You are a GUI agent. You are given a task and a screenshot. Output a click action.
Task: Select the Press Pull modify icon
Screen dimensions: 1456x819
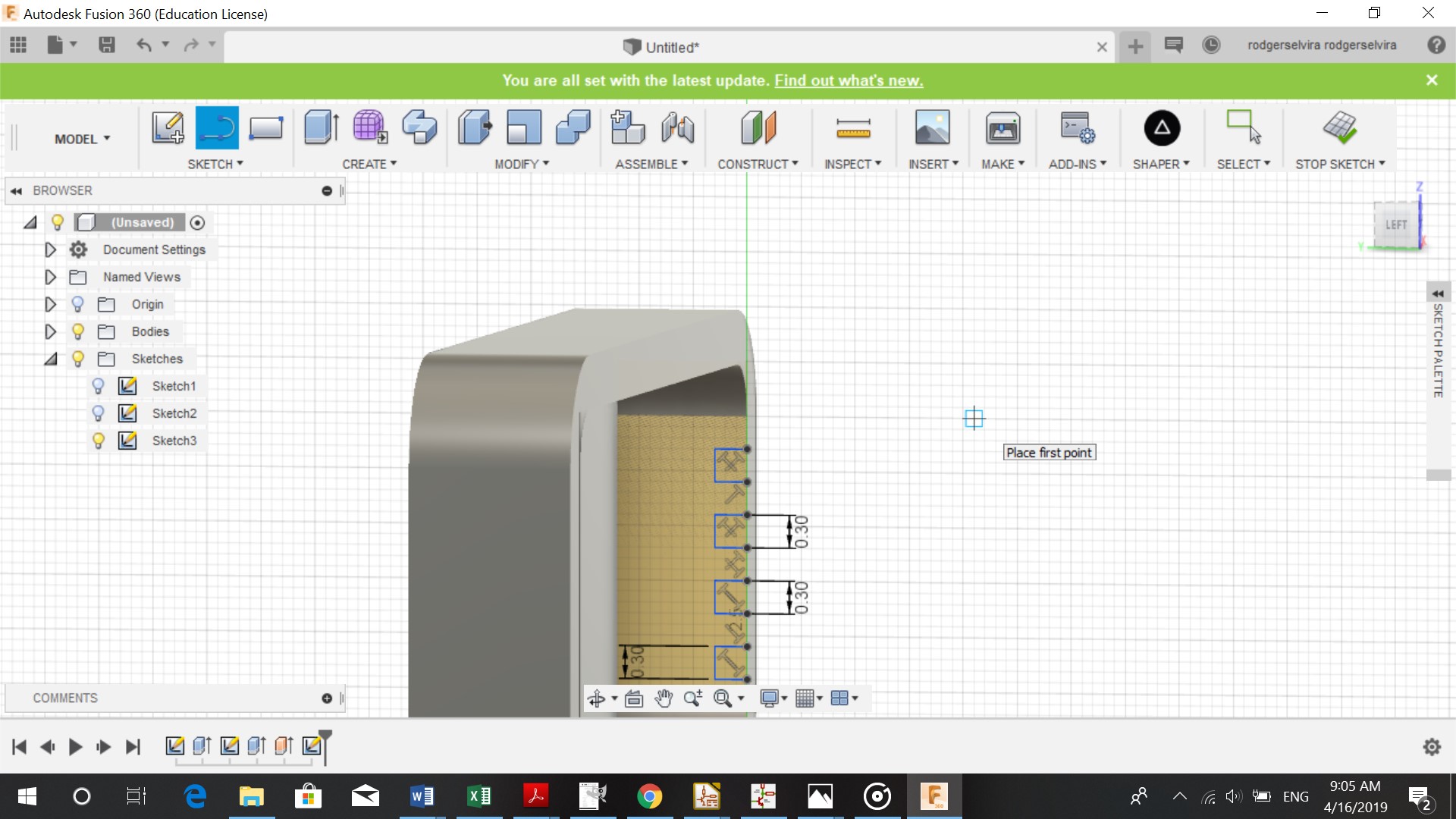[475, 127]
